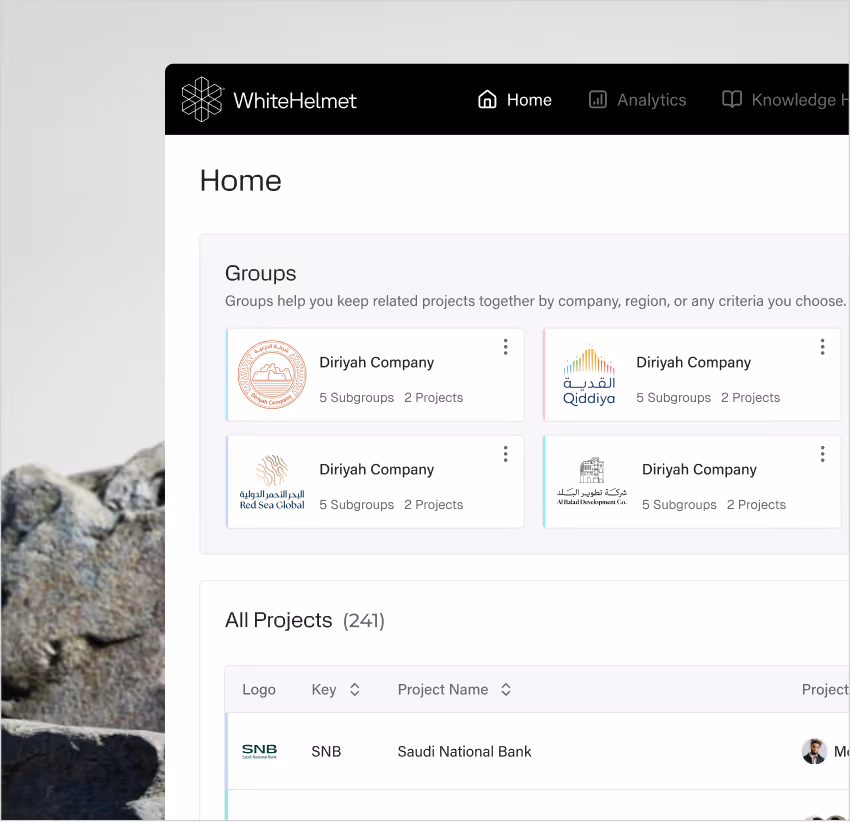Click the WhiteHelmet snowflake logo icon
850x822 pixels.
202,99
